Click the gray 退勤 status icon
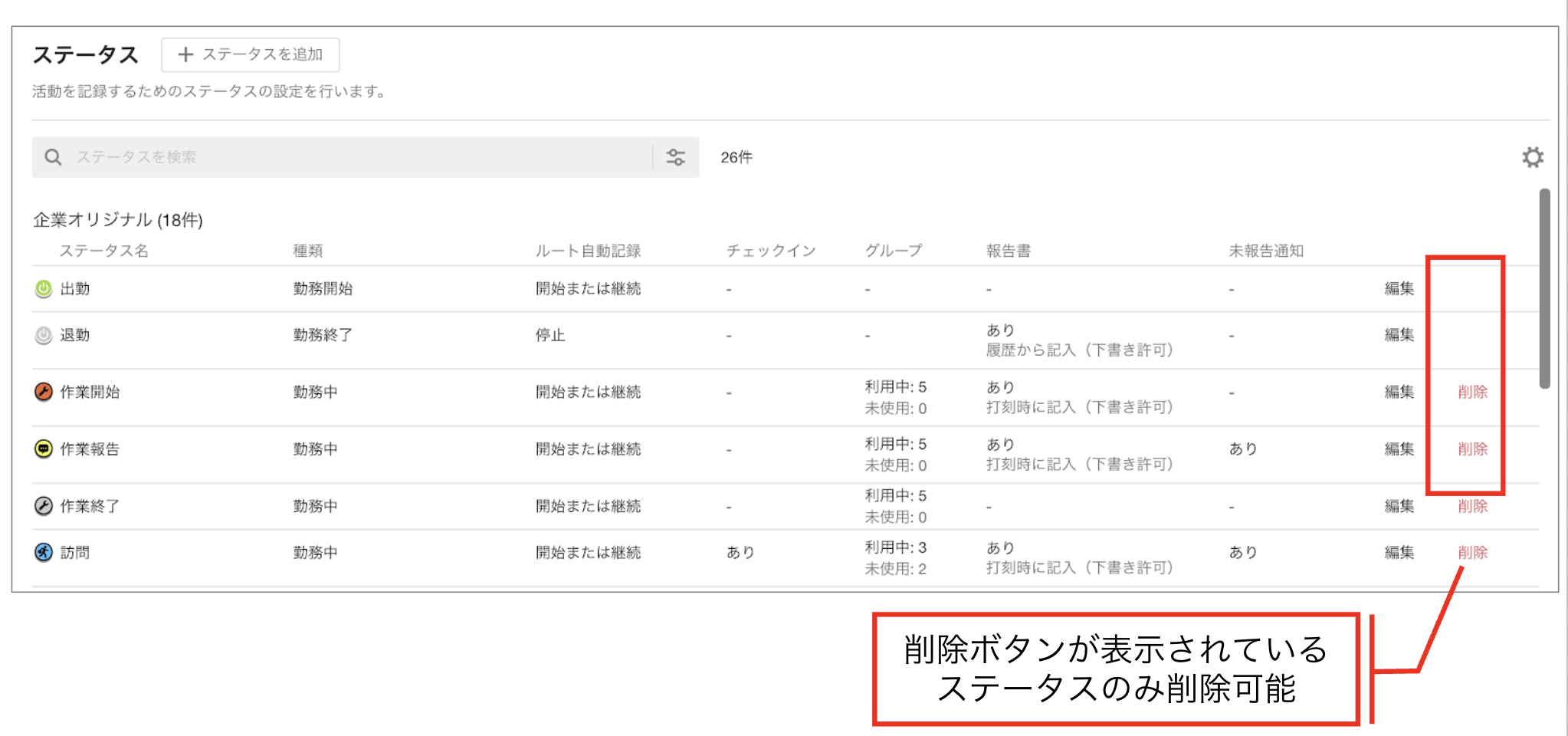 click(x=44, y=335)
